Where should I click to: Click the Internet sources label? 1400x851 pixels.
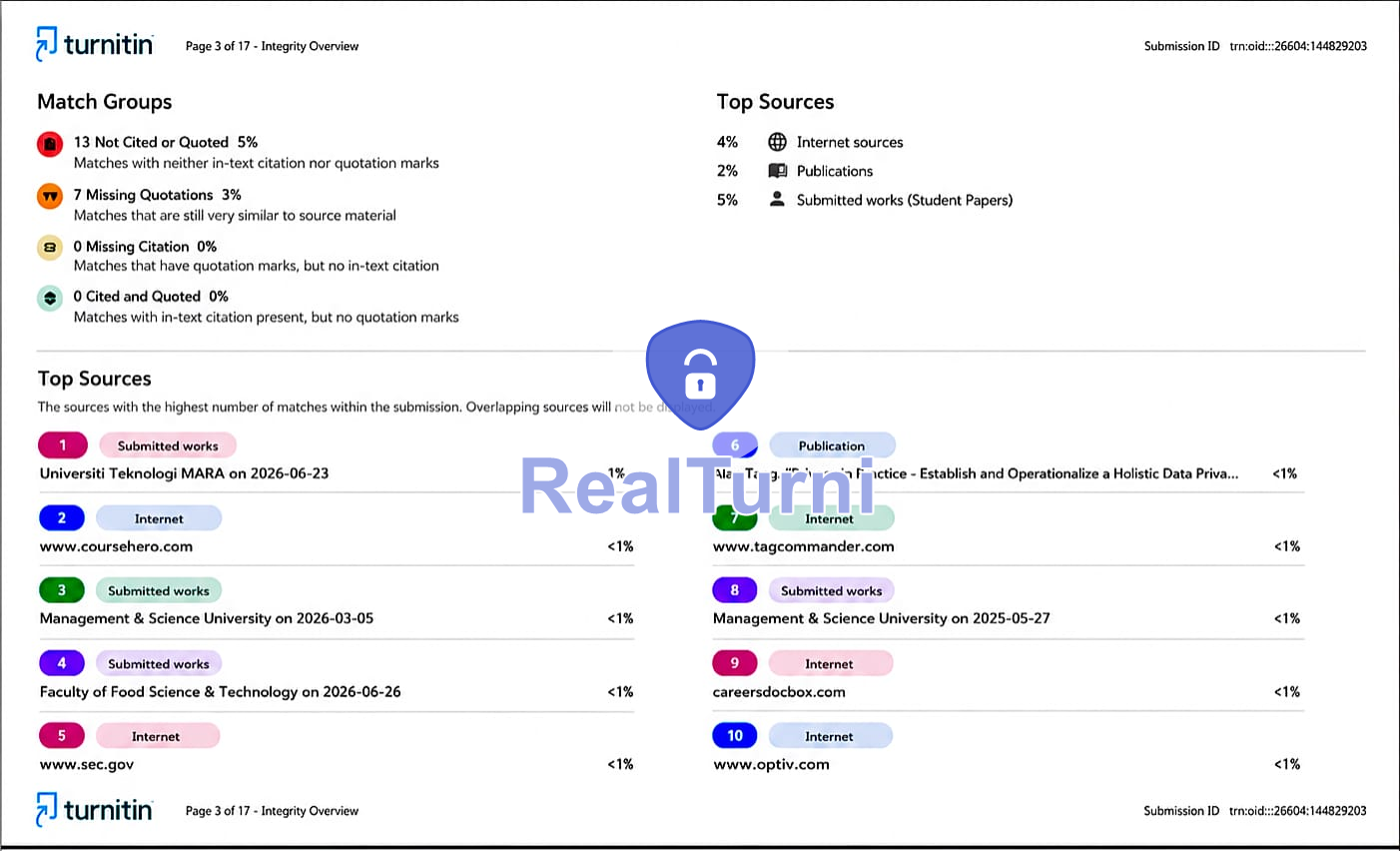click(x=850, y=143)
